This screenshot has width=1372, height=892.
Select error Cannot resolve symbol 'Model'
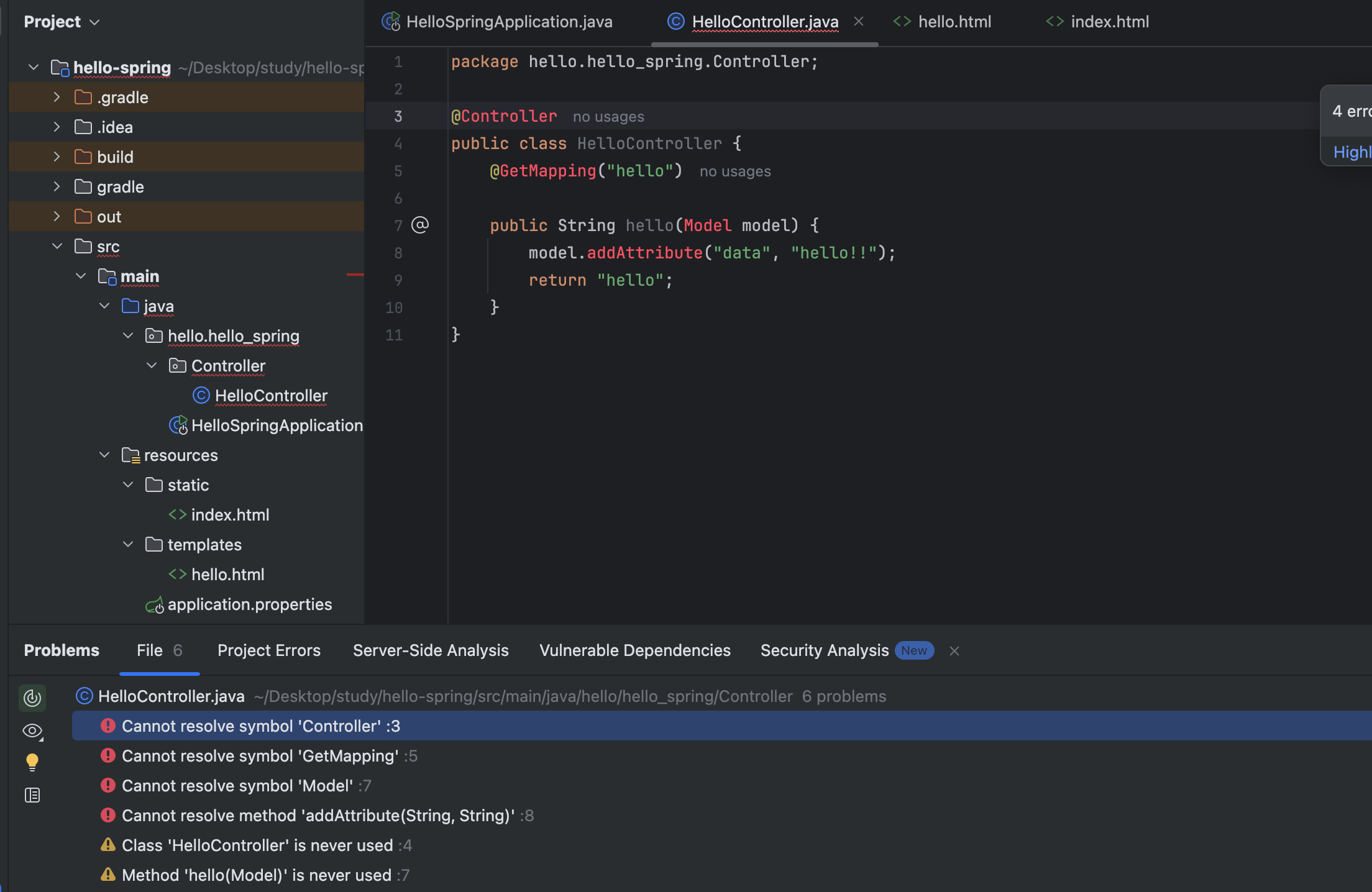(x=722, y=785)
